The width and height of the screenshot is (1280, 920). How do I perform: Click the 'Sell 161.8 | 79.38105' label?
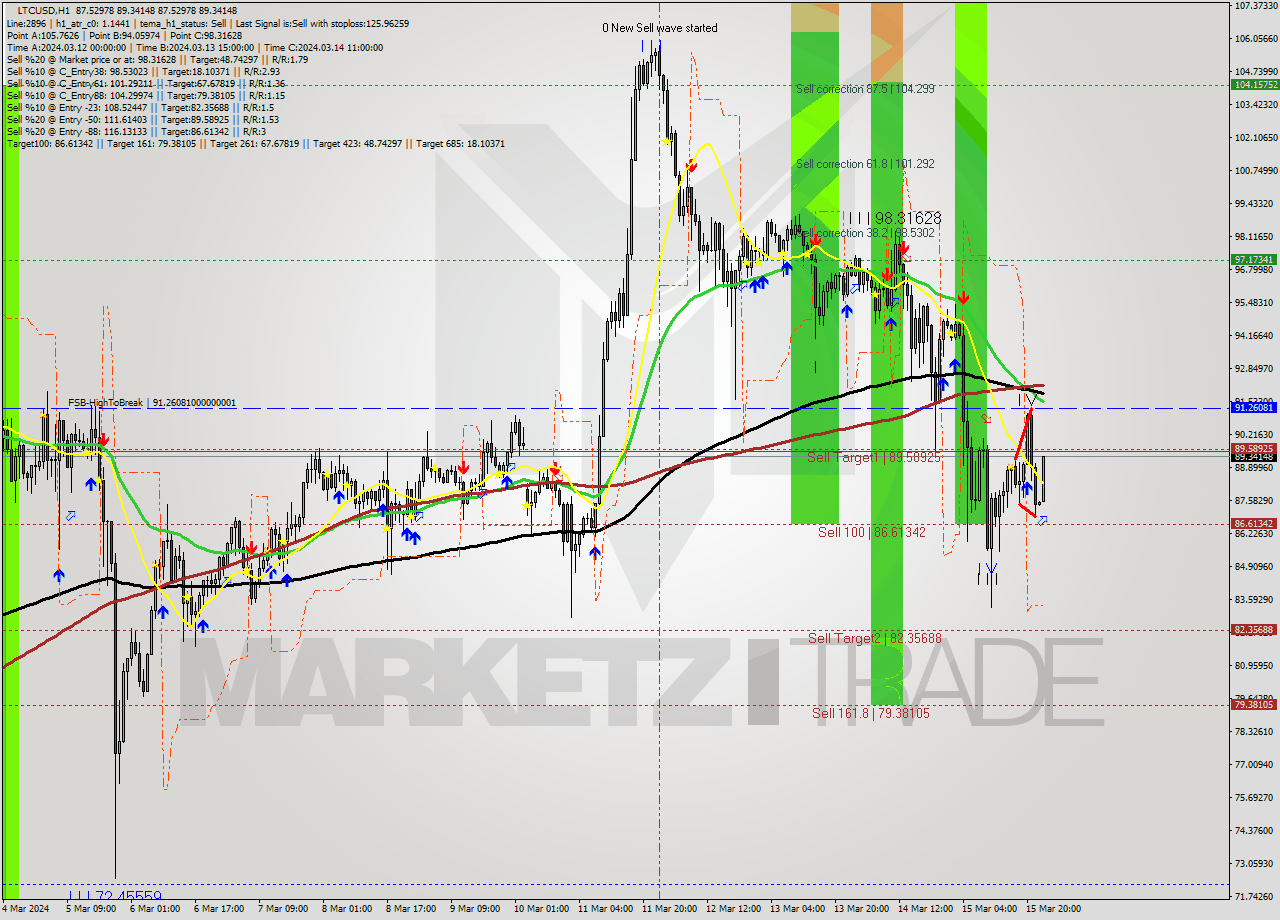click(x=871, y=713)
